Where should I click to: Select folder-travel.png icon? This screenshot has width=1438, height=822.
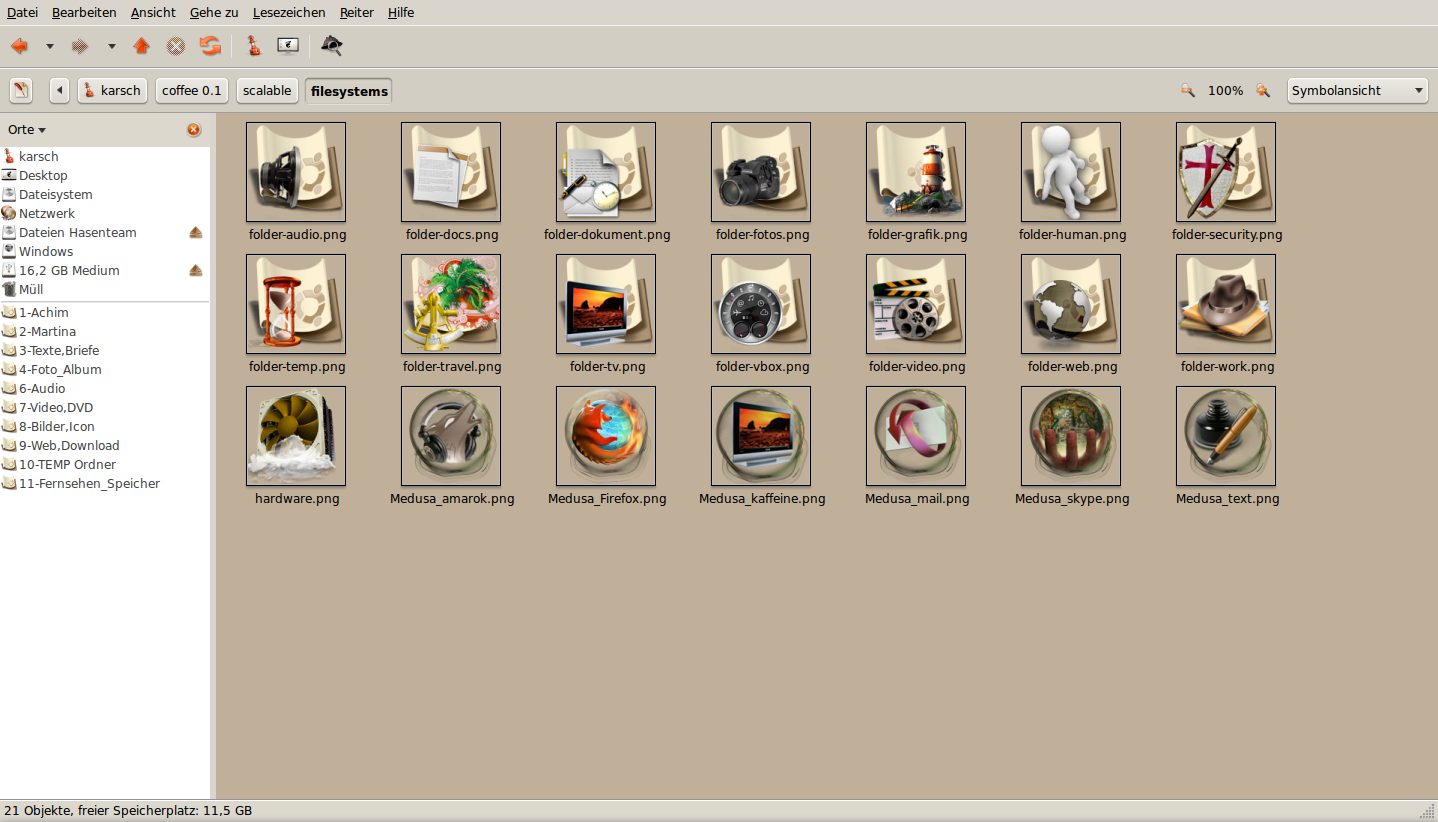[451, 304]
